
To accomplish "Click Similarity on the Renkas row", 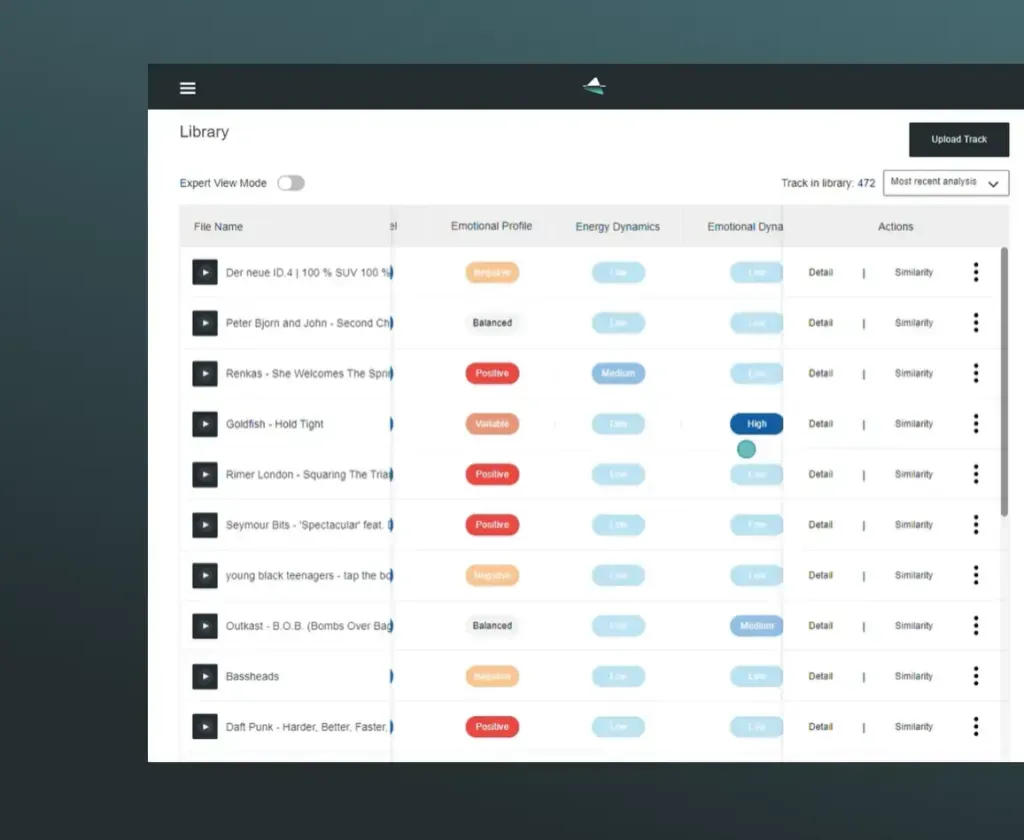I will click(913, 373).
